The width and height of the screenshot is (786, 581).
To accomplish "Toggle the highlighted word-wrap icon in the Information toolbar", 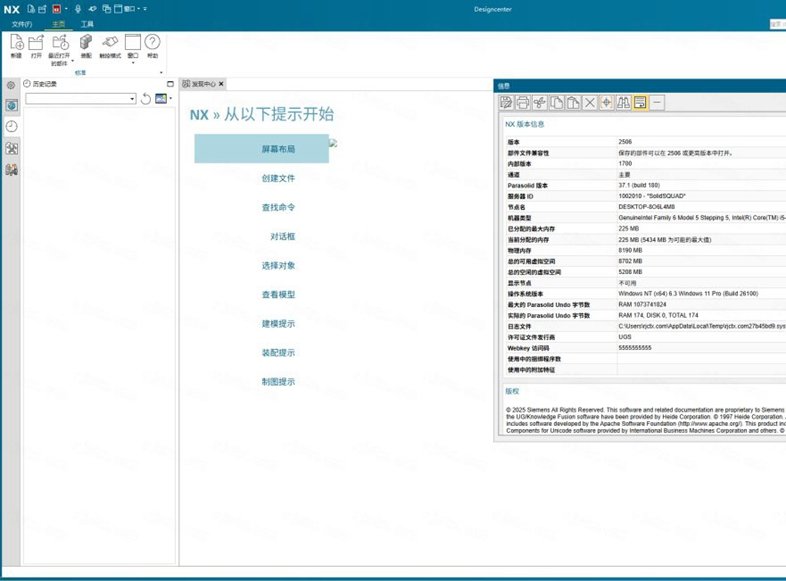I will pyautogui.click(x=640, y=103).
